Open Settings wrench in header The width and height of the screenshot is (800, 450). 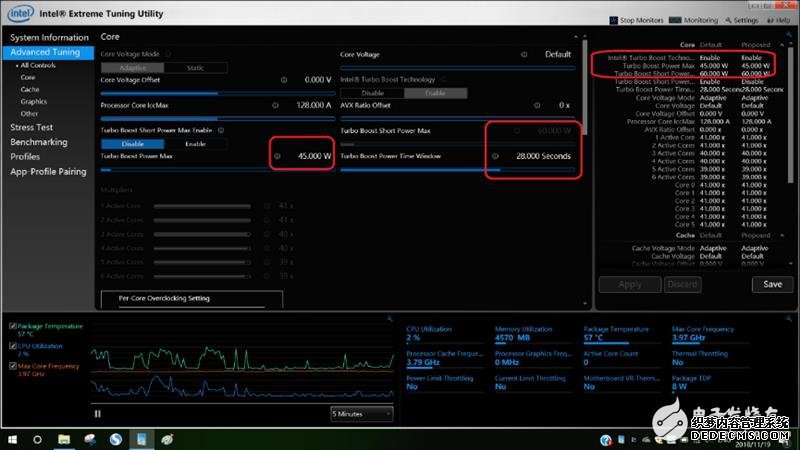(x=728, y=20)
